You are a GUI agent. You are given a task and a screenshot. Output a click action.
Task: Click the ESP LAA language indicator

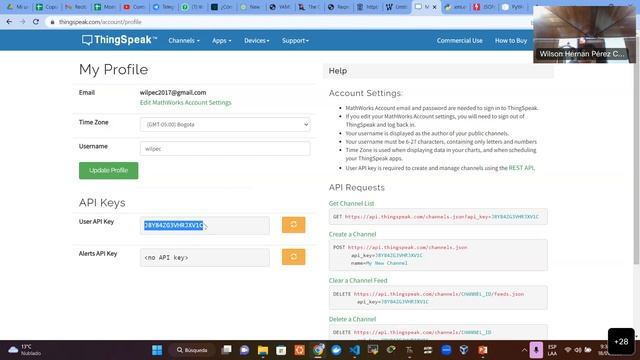(x=552, y=350)
